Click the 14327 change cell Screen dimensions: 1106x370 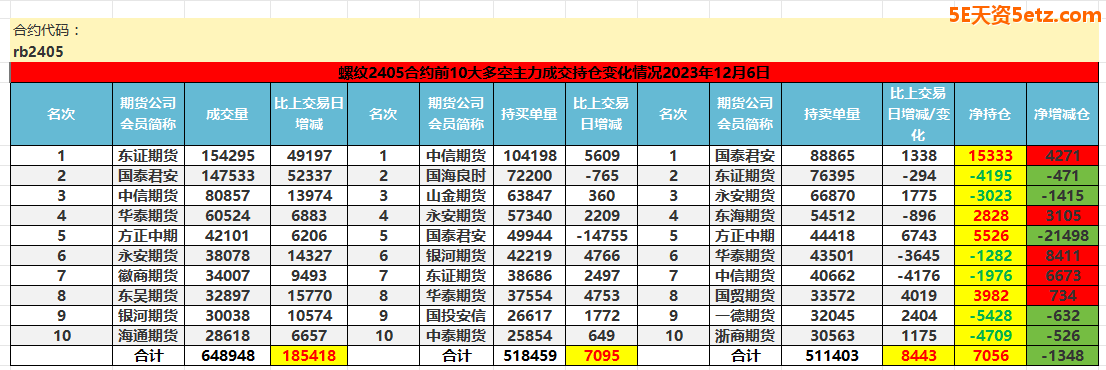coord(310,256)
